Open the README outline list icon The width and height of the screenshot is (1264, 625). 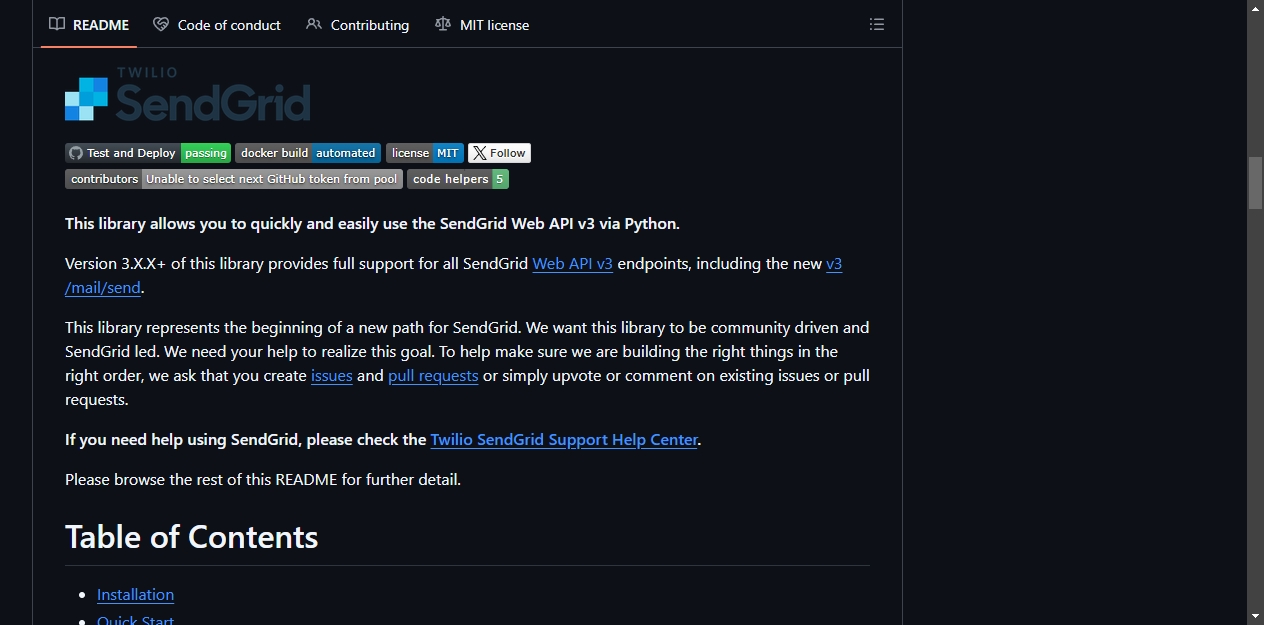point(877,24)
